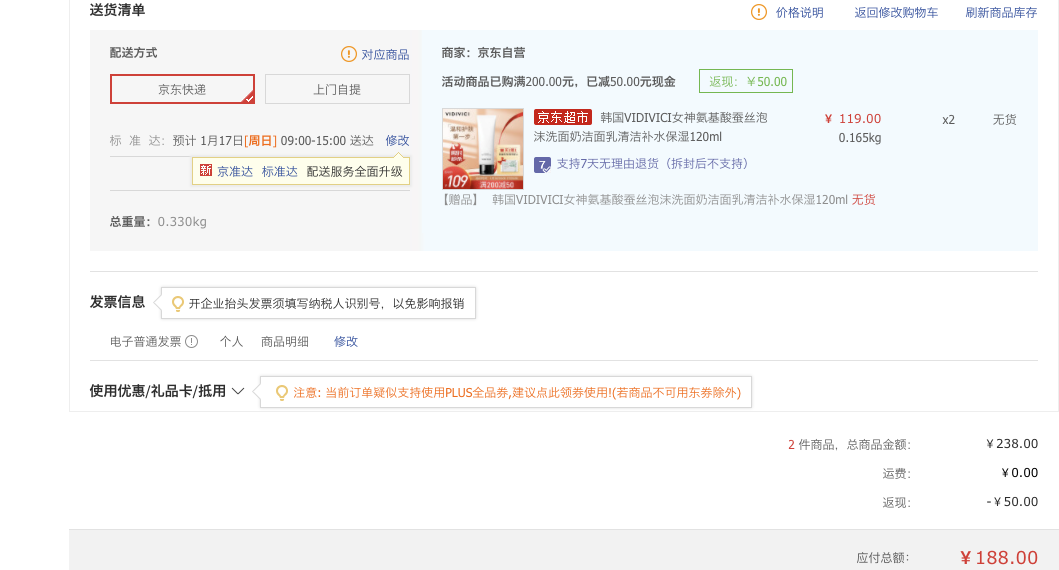
Task: Click the 7-day return shield icon
Action: 542,165
